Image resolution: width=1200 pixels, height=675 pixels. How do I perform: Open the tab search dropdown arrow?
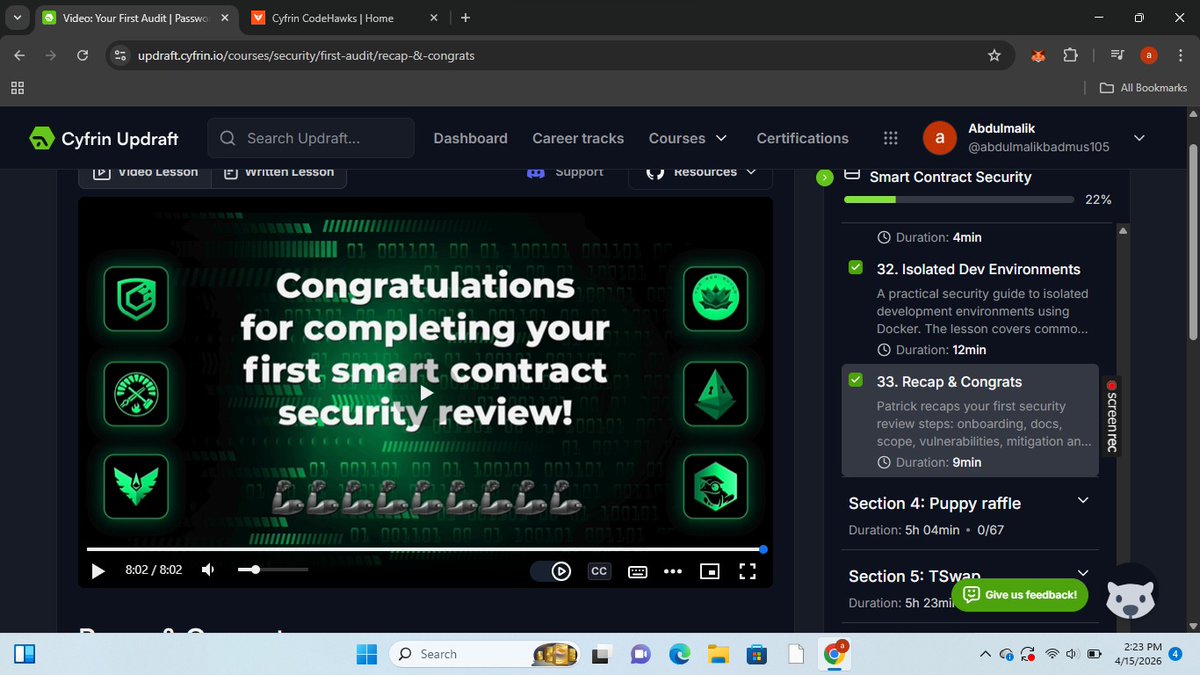tap(17, 18)
